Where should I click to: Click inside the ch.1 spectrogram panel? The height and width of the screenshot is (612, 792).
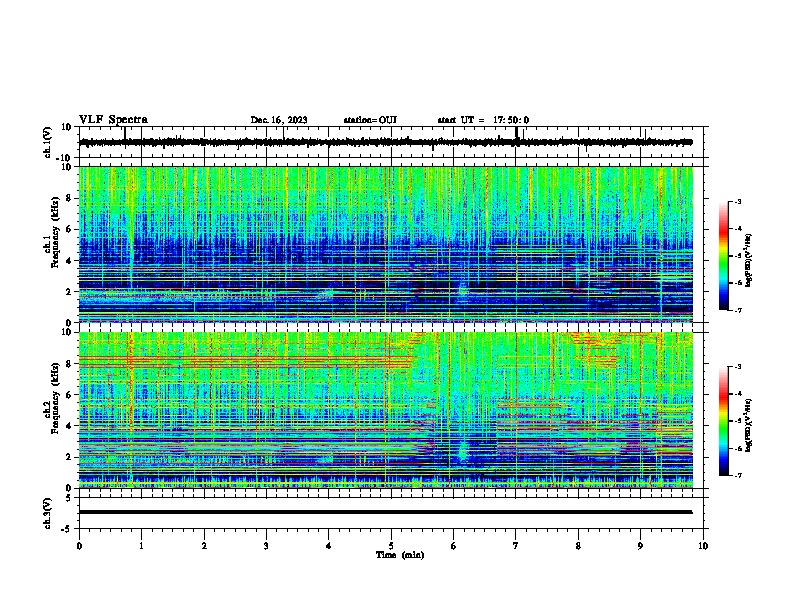coord(386,244)
